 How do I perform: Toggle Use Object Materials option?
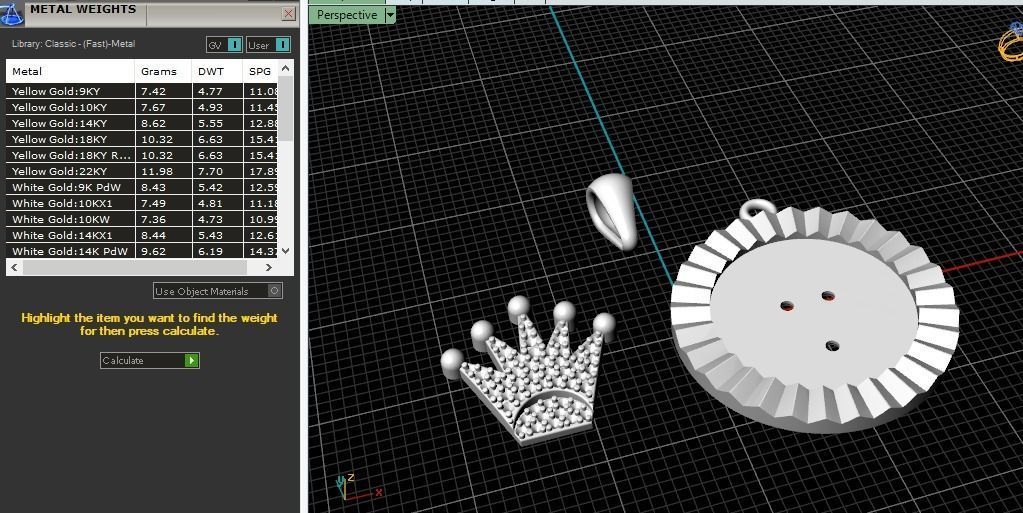point(218,291)
